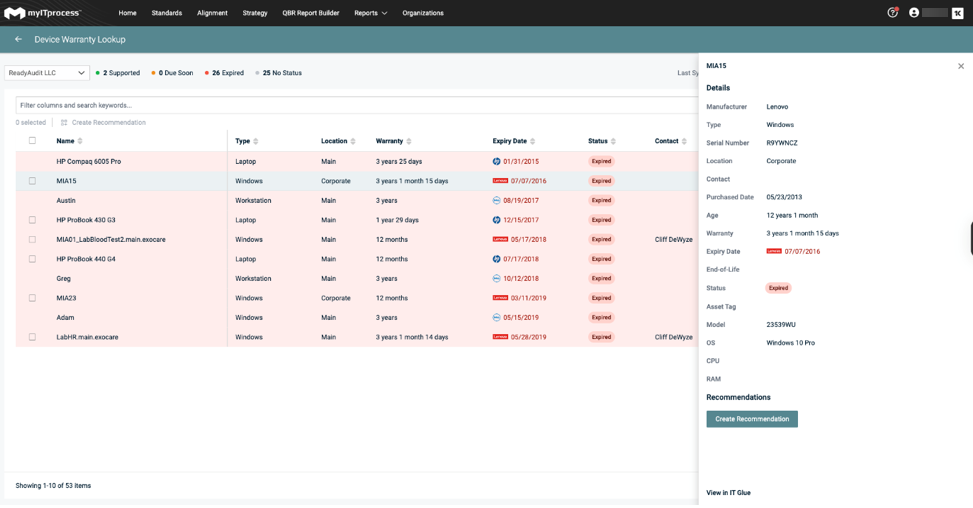
Task: Check the MIA15 row checkbox
Action: 32,181
